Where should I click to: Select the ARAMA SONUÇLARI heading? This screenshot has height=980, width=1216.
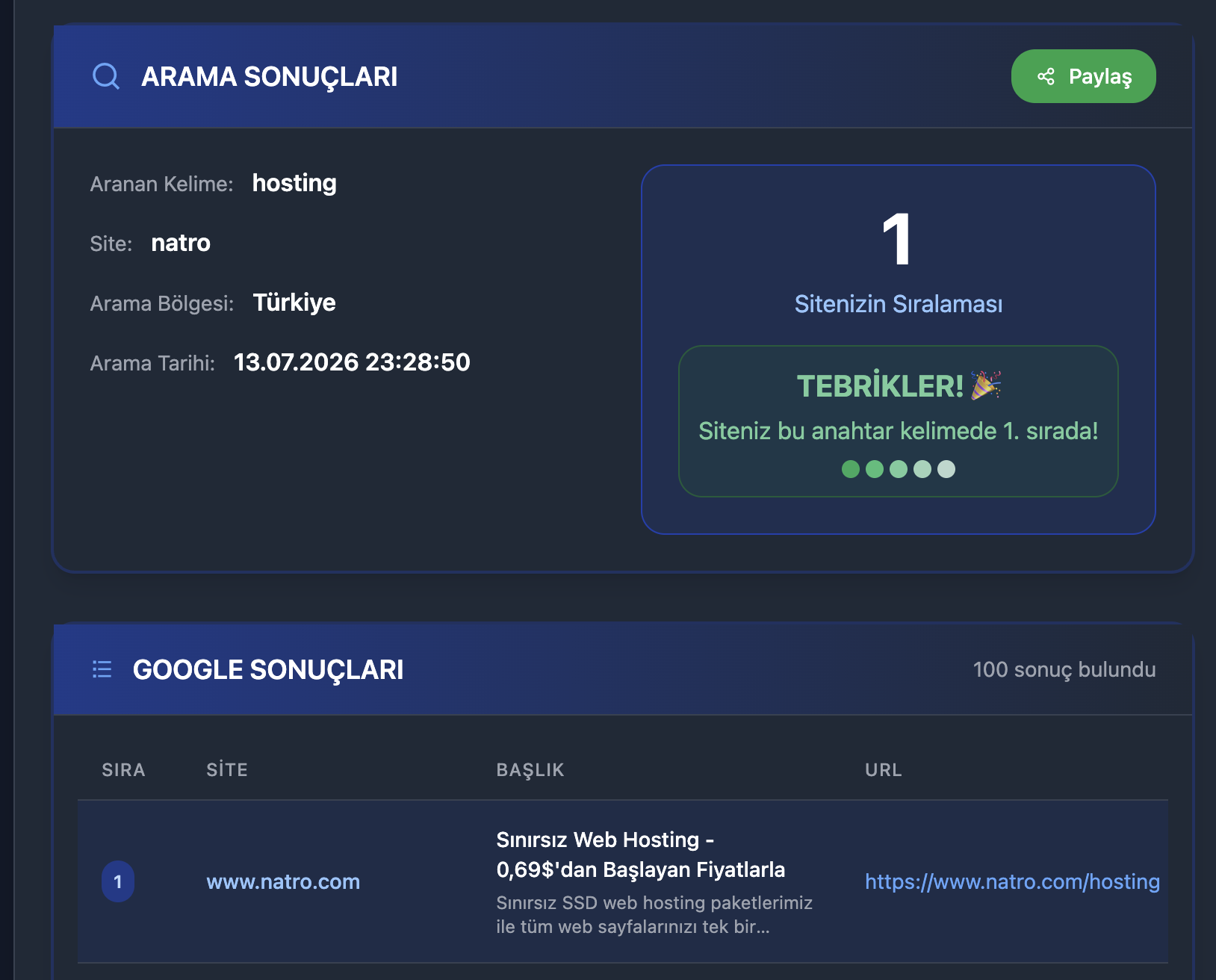tap(270, 77)
